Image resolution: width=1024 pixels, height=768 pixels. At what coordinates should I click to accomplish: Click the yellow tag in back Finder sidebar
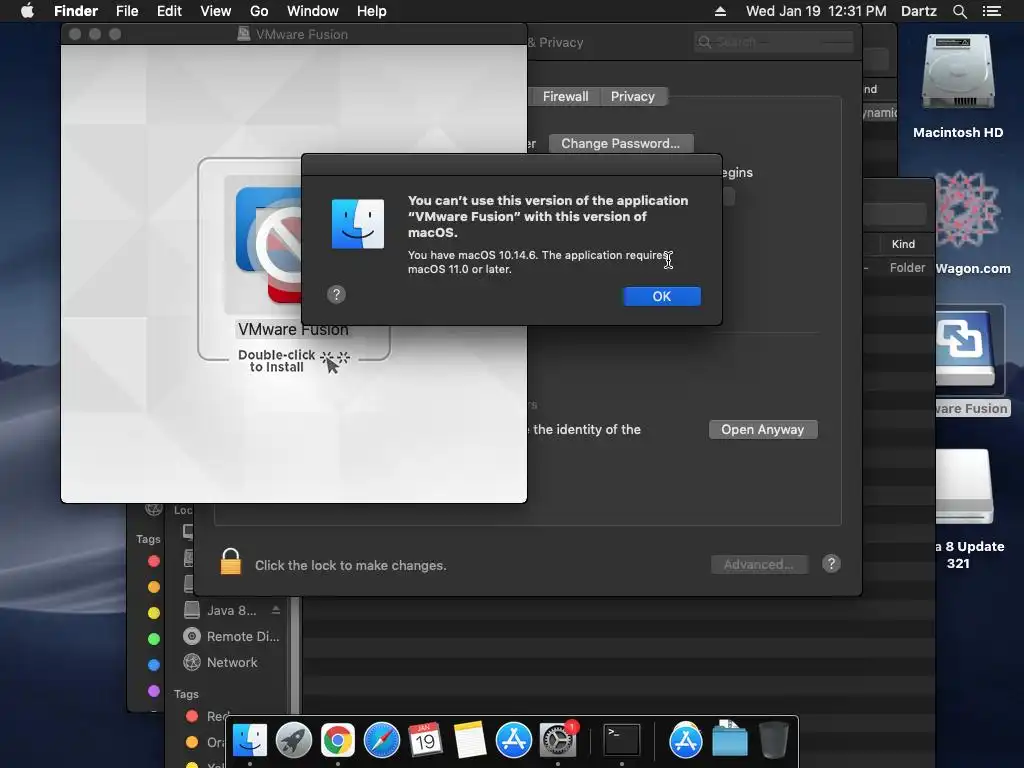(x=154, y=613)
